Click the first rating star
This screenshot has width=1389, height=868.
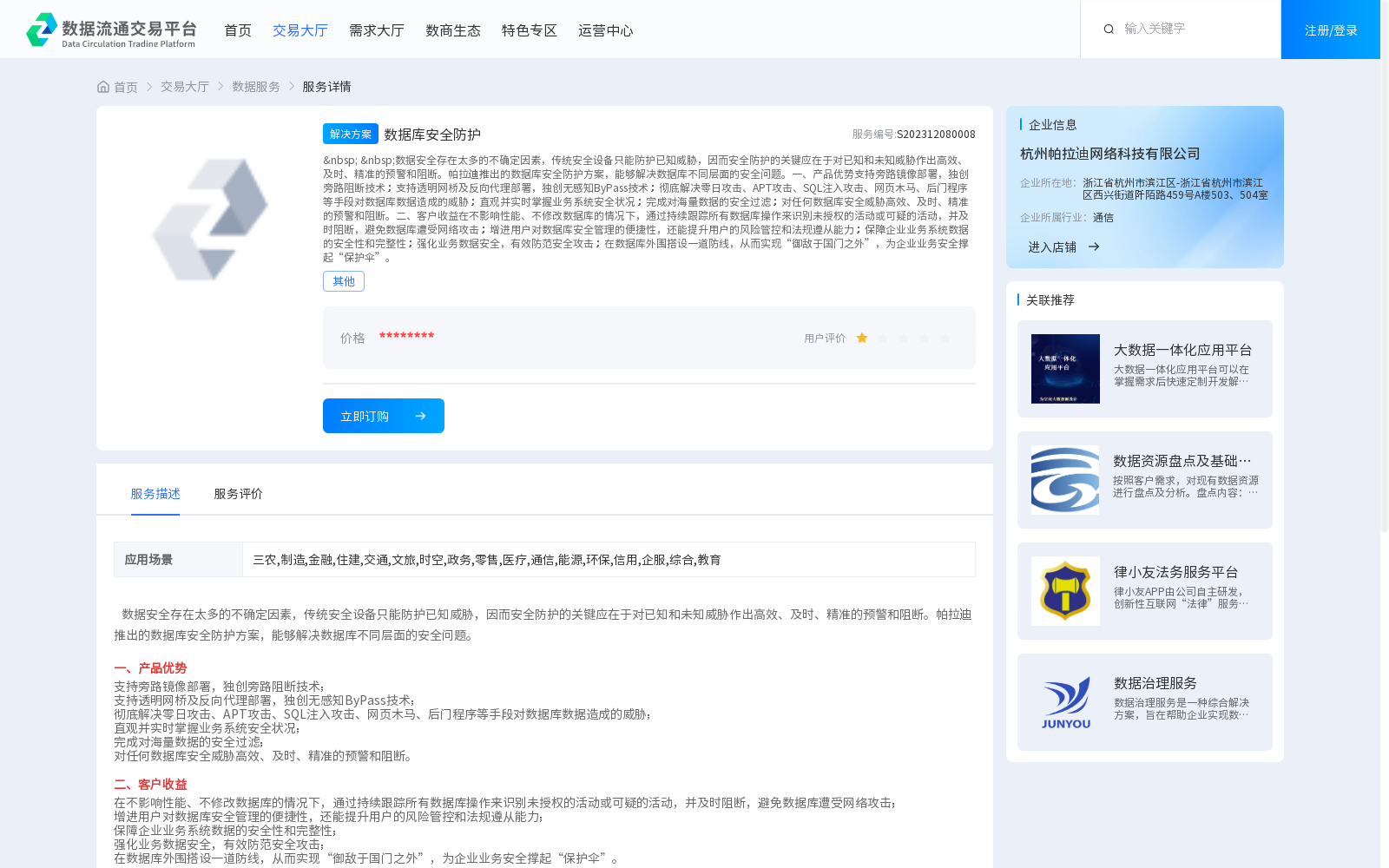tap(862, 338)
